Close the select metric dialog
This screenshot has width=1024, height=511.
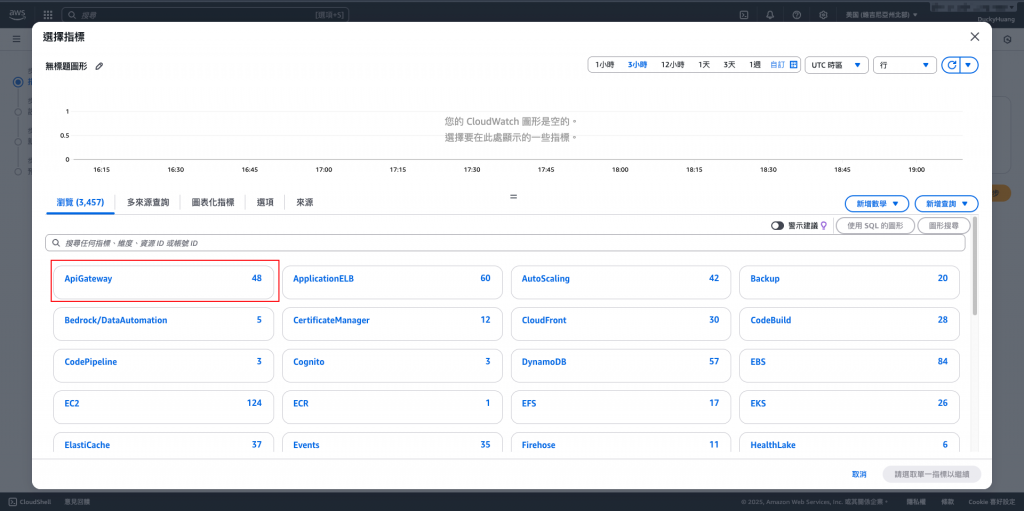974,37
